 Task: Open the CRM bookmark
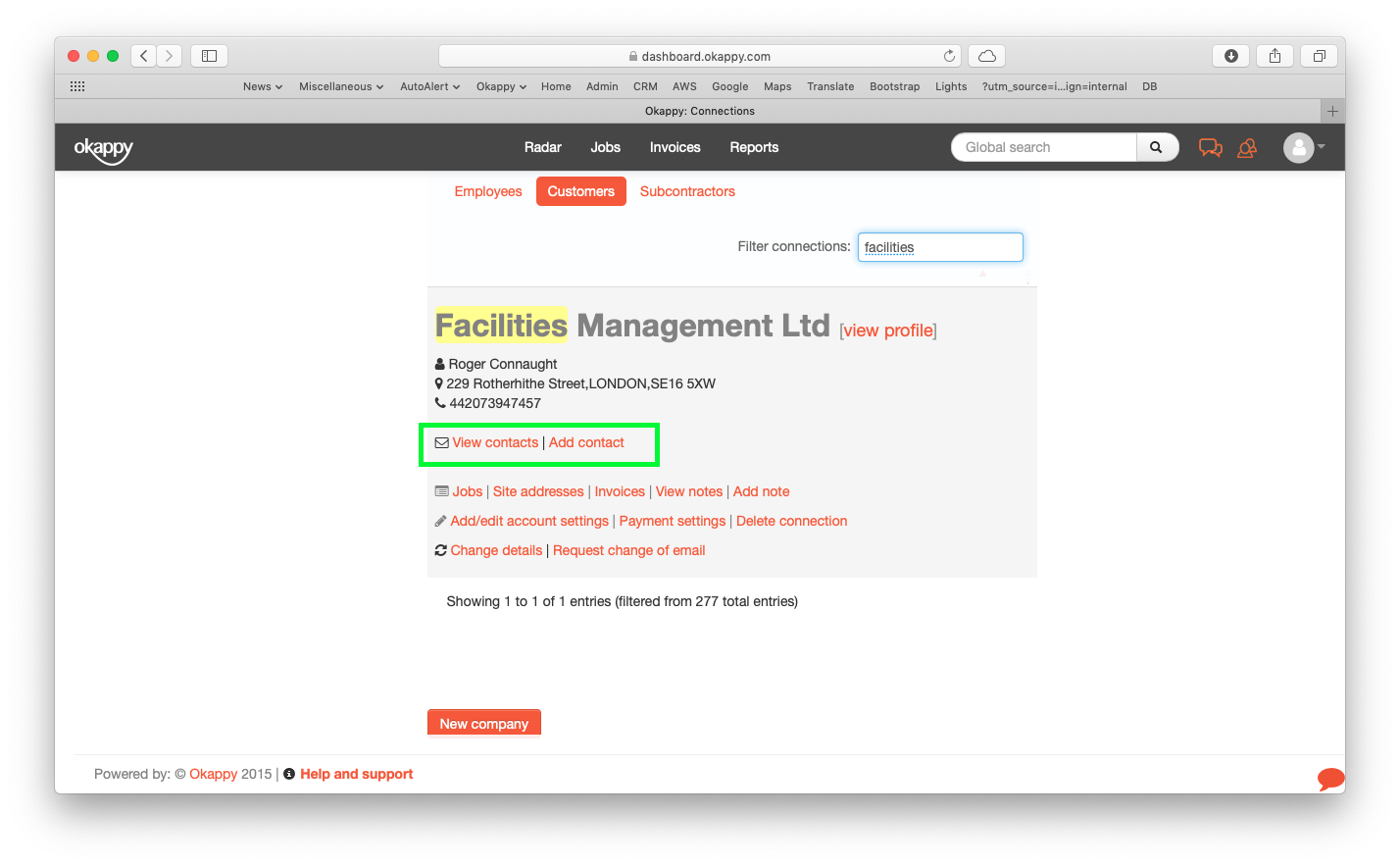(x=645, y=86)
